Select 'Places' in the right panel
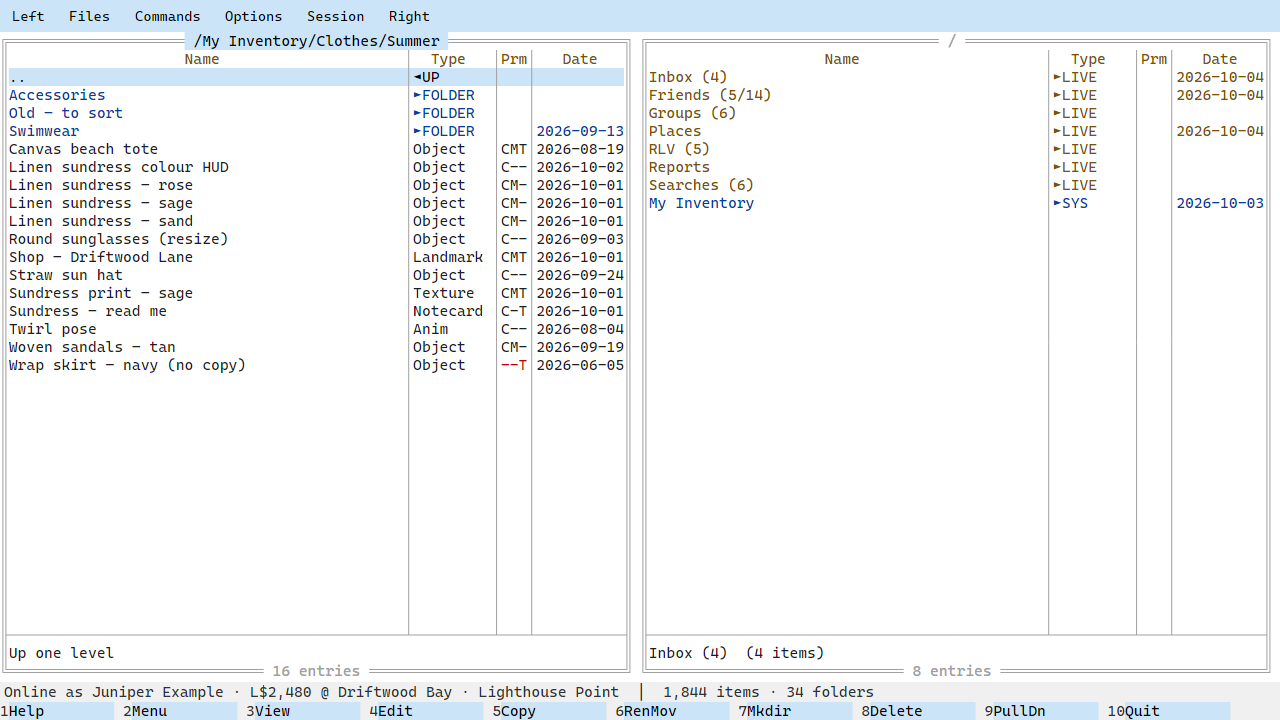This screenshot has height=720, width=1280. click(x=956, y=131)
